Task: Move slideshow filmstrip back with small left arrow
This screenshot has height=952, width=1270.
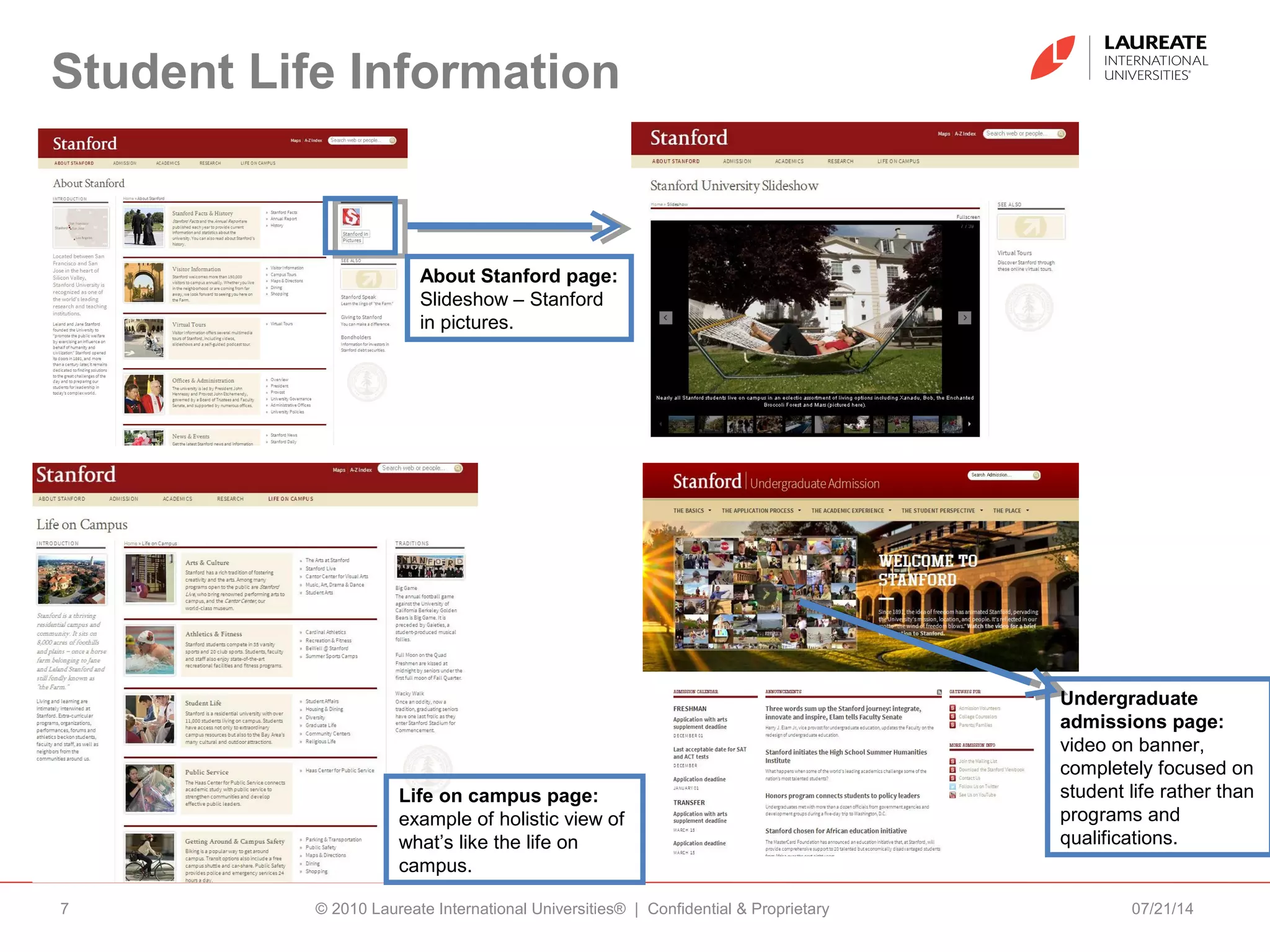Action: click(x=660, y=425)
